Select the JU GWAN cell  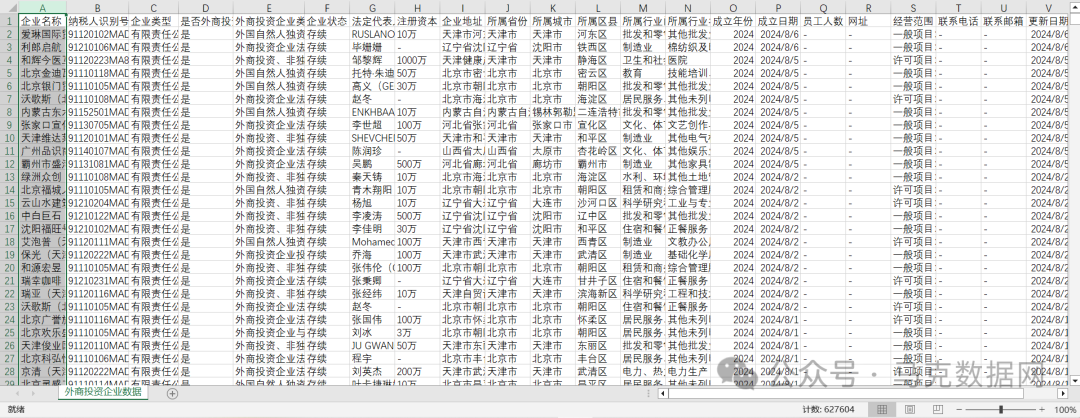[x=373, y=345]
